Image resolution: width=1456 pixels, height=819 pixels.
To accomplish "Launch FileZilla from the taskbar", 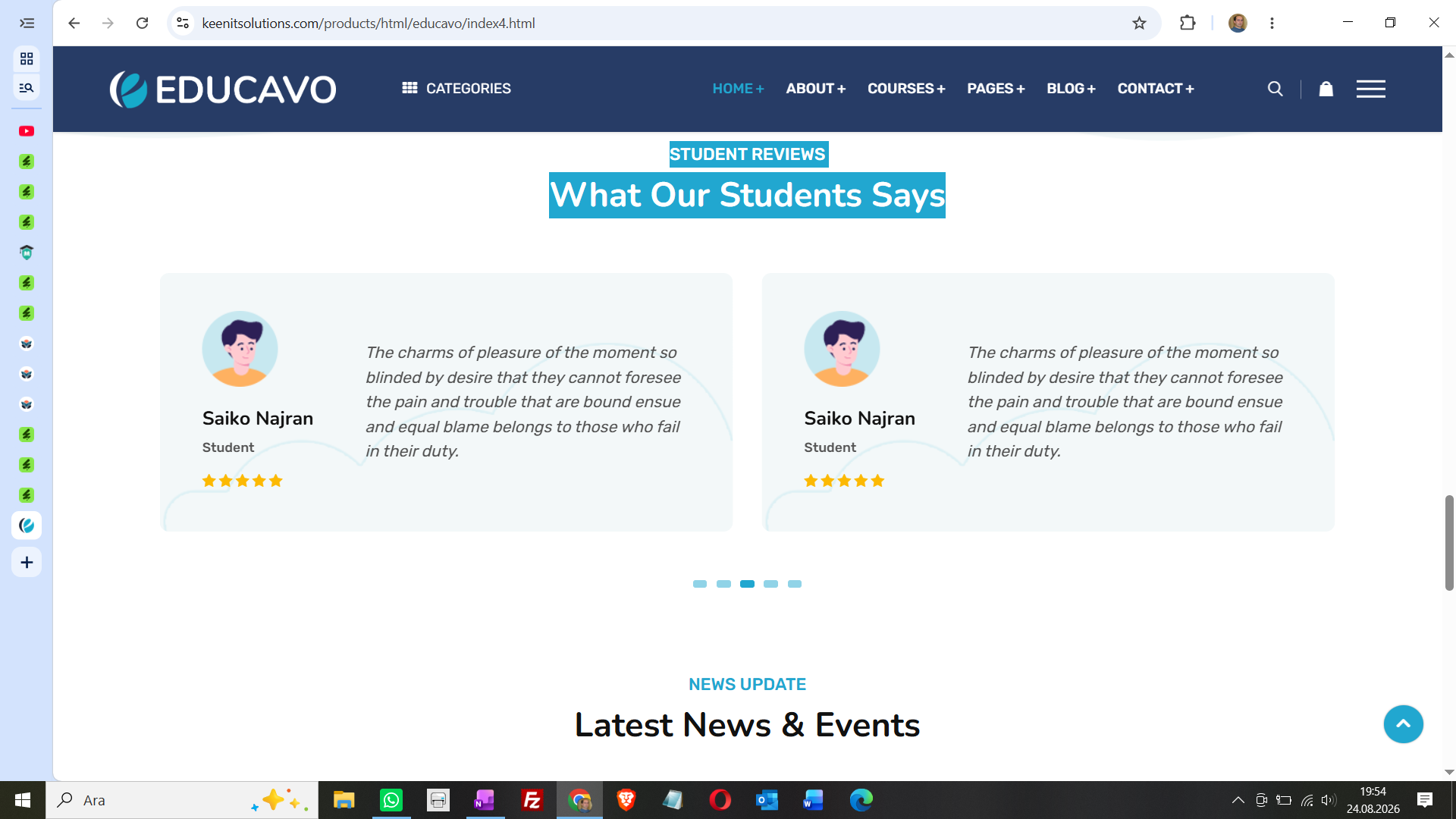I will pyautogui.click(x=532, y=800).
